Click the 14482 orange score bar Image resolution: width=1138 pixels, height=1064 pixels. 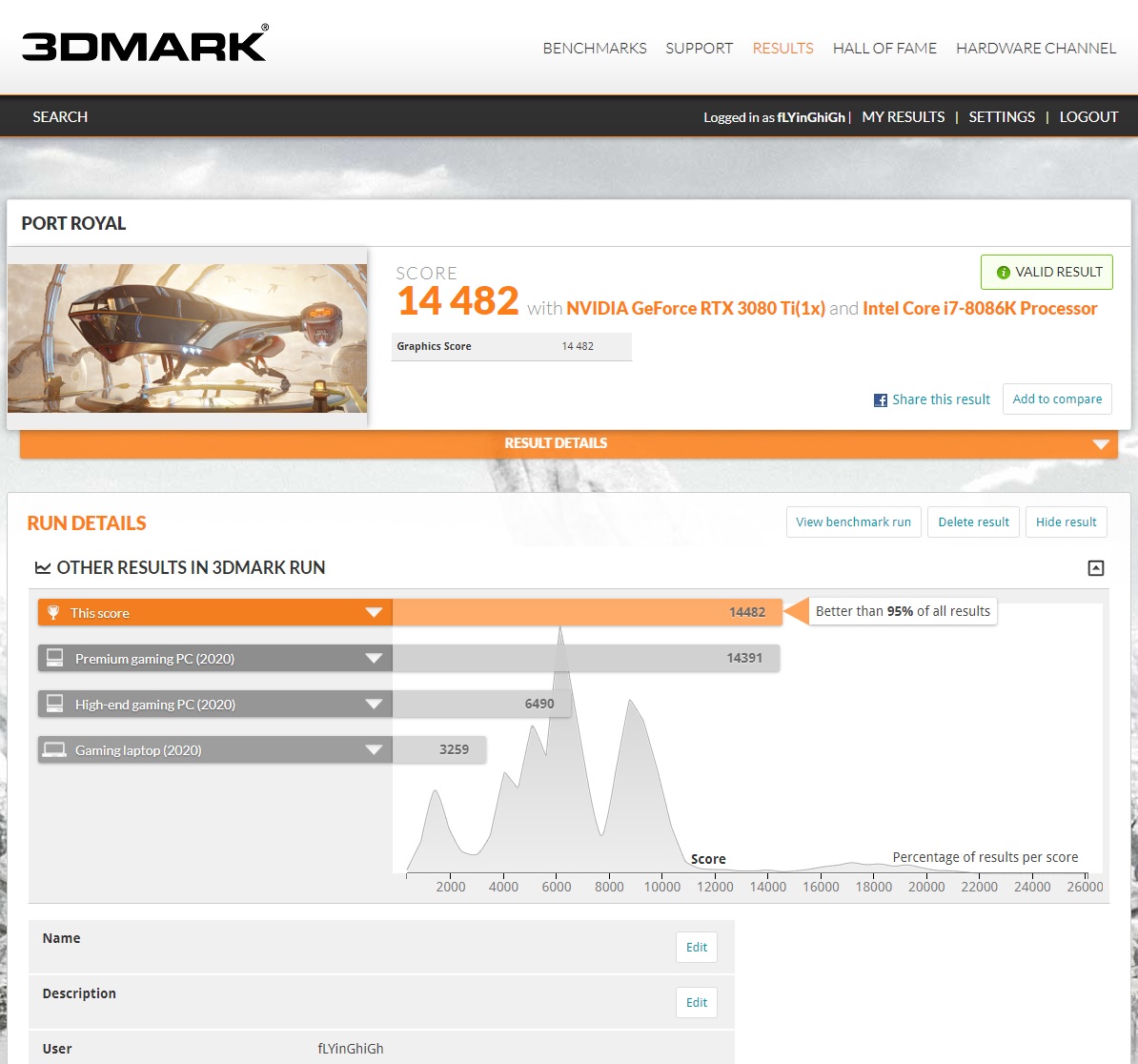click(x=587, y=612)
